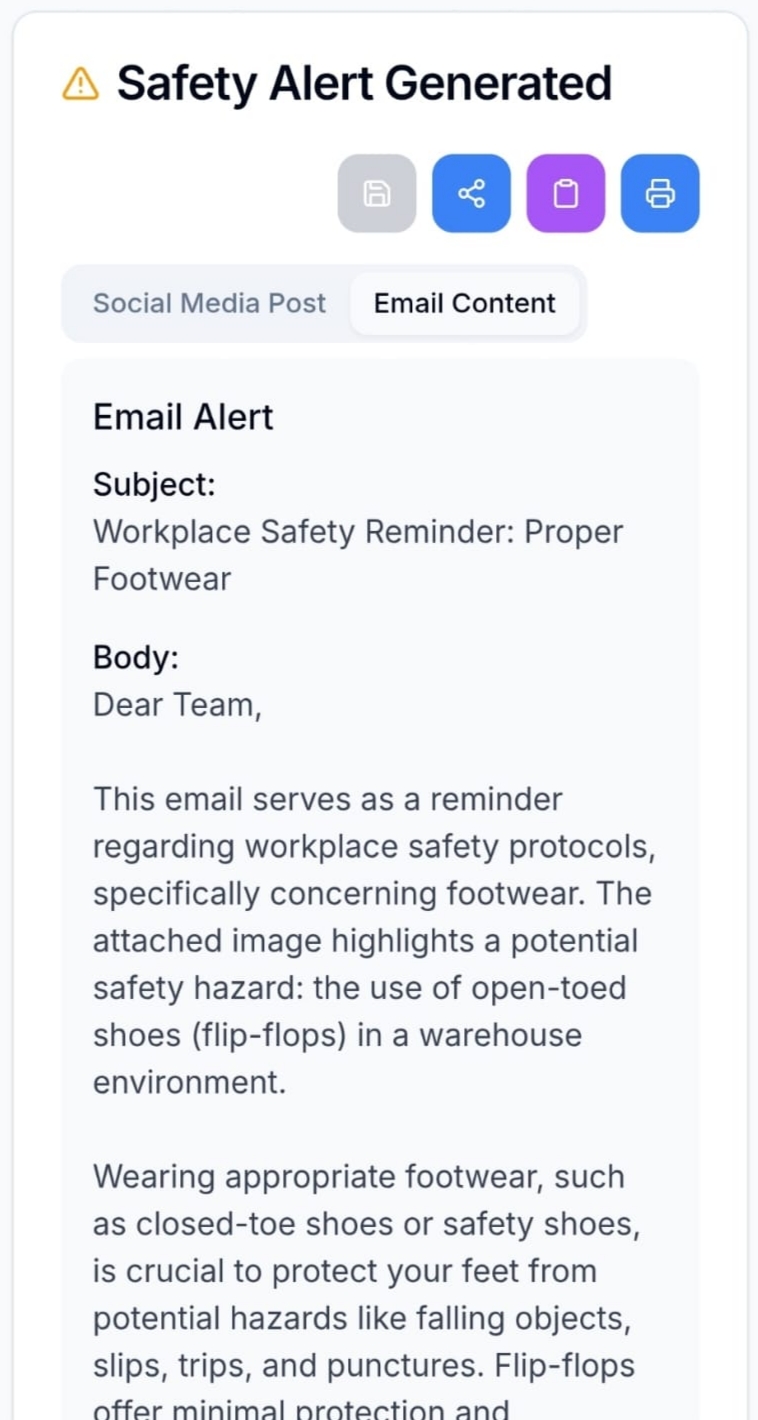
Task: Print the generated alert
Action: (x=660, y=193)
